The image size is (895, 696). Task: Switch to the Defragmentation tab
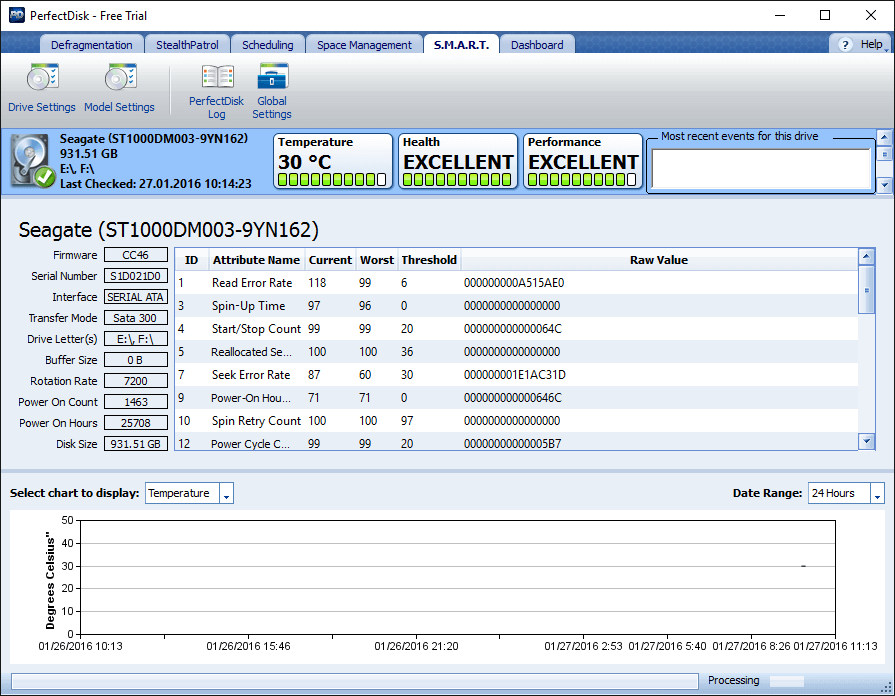(x=91, y=45)
